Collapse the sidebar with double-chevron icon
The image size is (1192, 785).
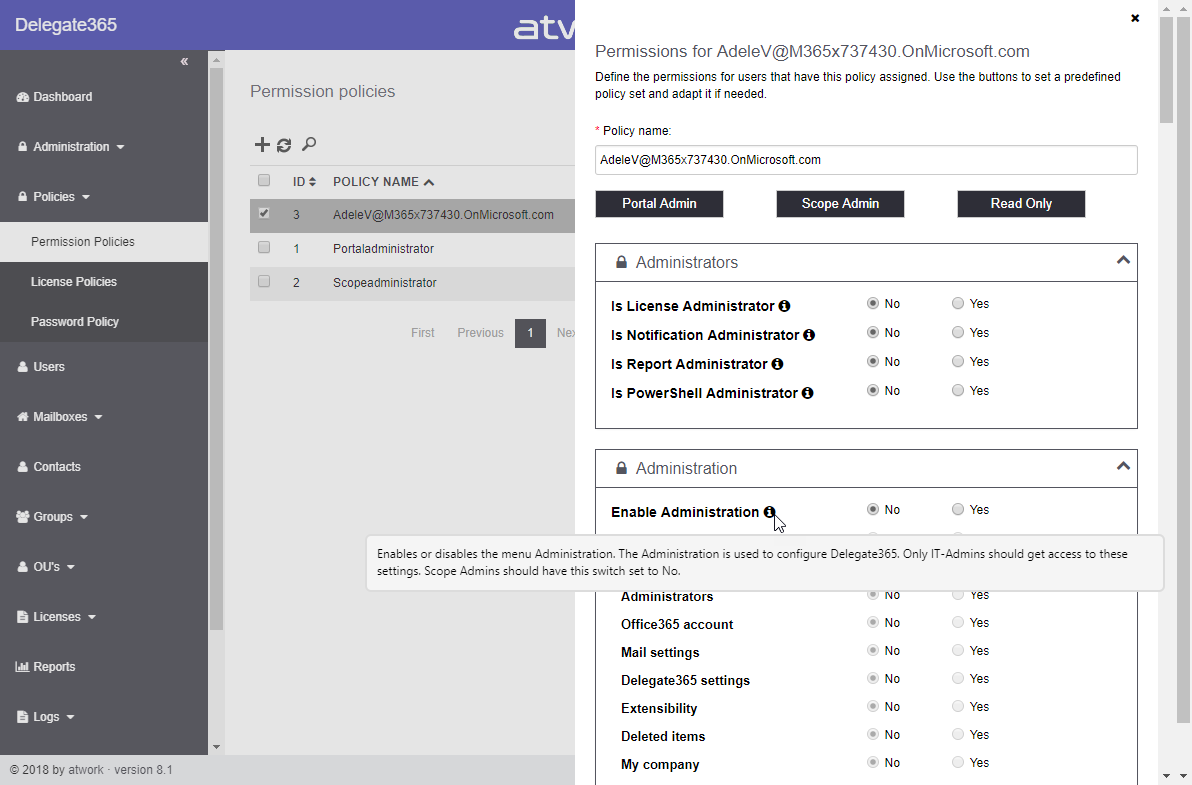tap(184, 62)
